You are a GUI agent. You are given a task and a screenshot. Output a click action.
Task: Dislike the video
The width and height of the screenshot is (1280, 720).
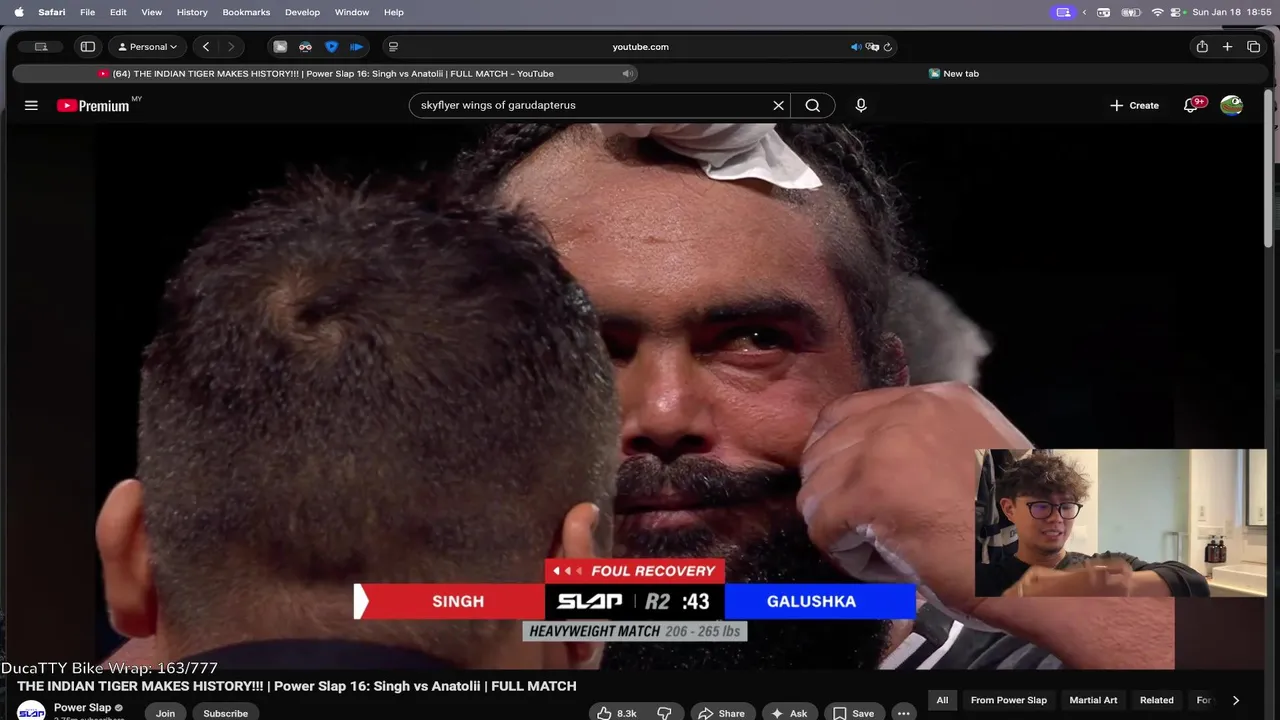tap(664, 713)
